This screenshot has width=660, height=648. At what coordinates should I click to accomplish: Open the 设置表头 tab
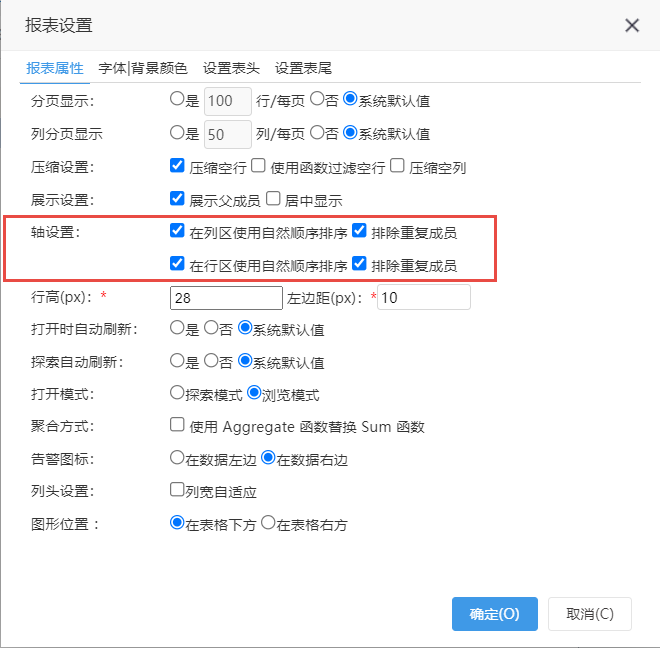pyautogui.click(x=231, y=68)
